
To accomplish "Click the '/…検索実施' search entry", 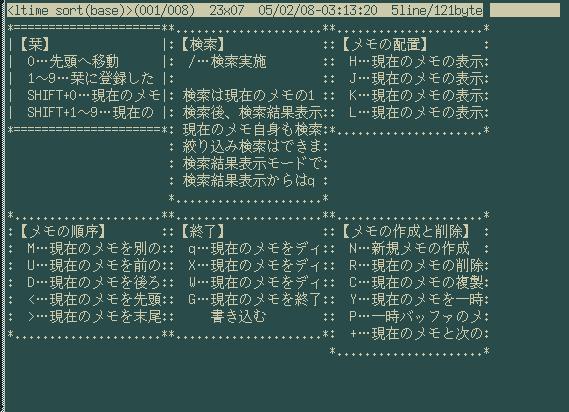I will (228, 62).
